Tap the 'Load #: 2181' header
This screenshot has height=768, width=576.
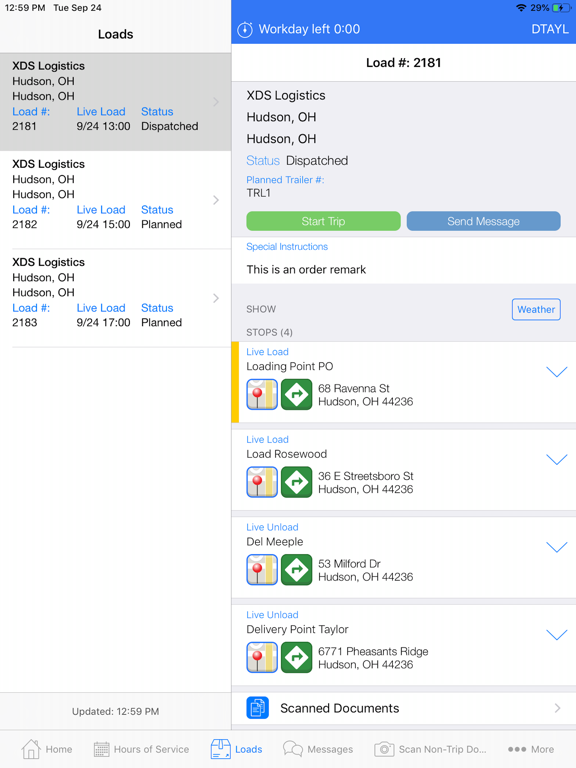tap(404, 63)
